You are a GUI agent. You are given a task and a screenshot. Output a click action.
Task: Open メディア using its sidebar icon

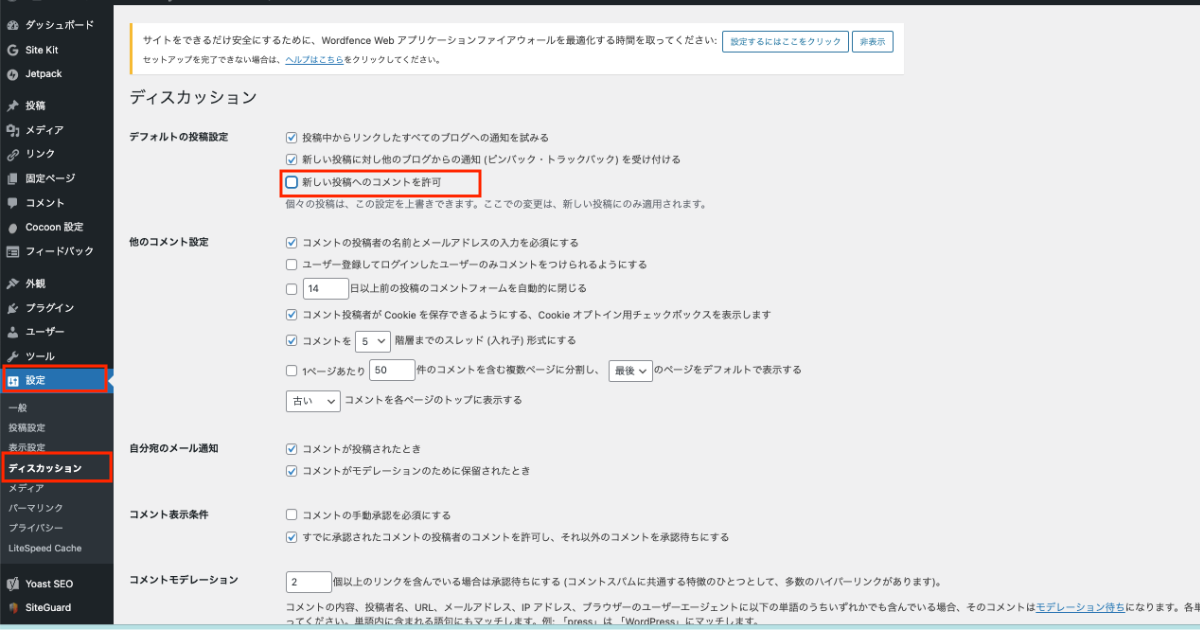(13, 130)
